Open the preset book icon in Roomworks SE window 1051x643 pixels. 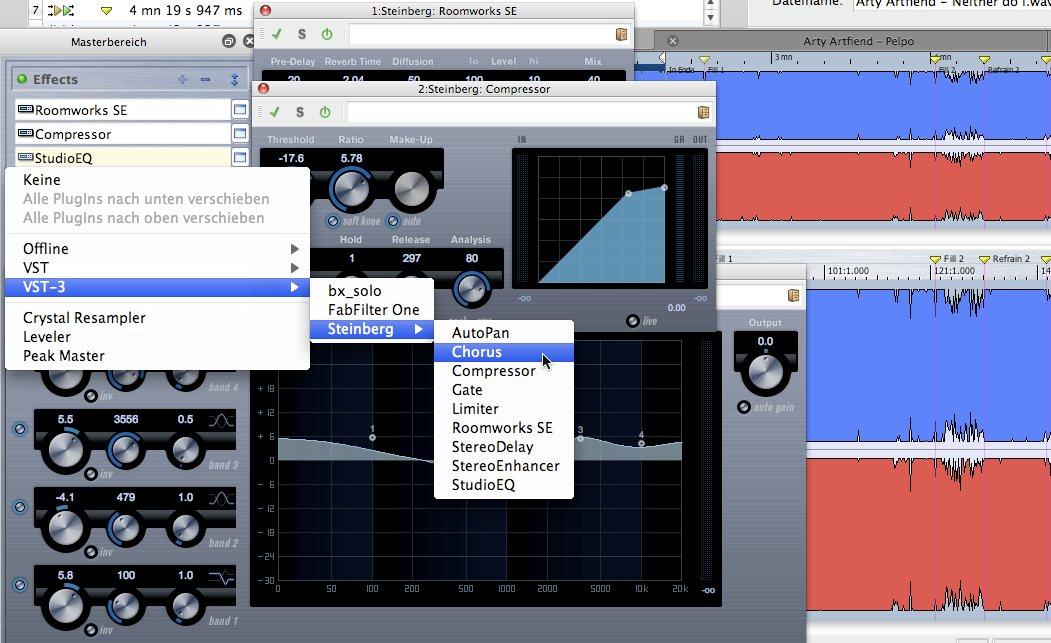621,34
